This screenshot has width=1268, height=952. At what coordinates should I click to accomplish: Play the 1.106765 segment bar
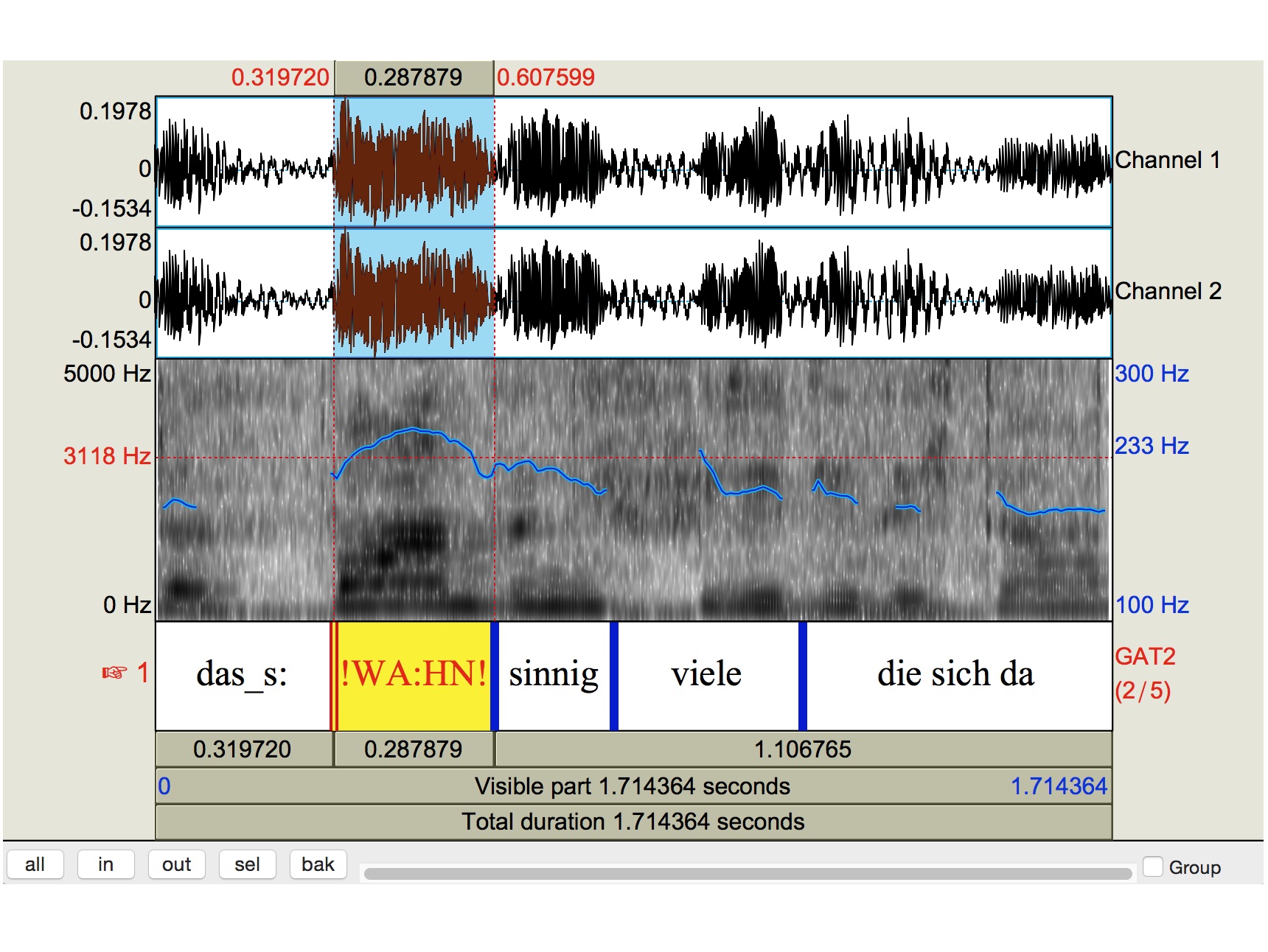802,749
